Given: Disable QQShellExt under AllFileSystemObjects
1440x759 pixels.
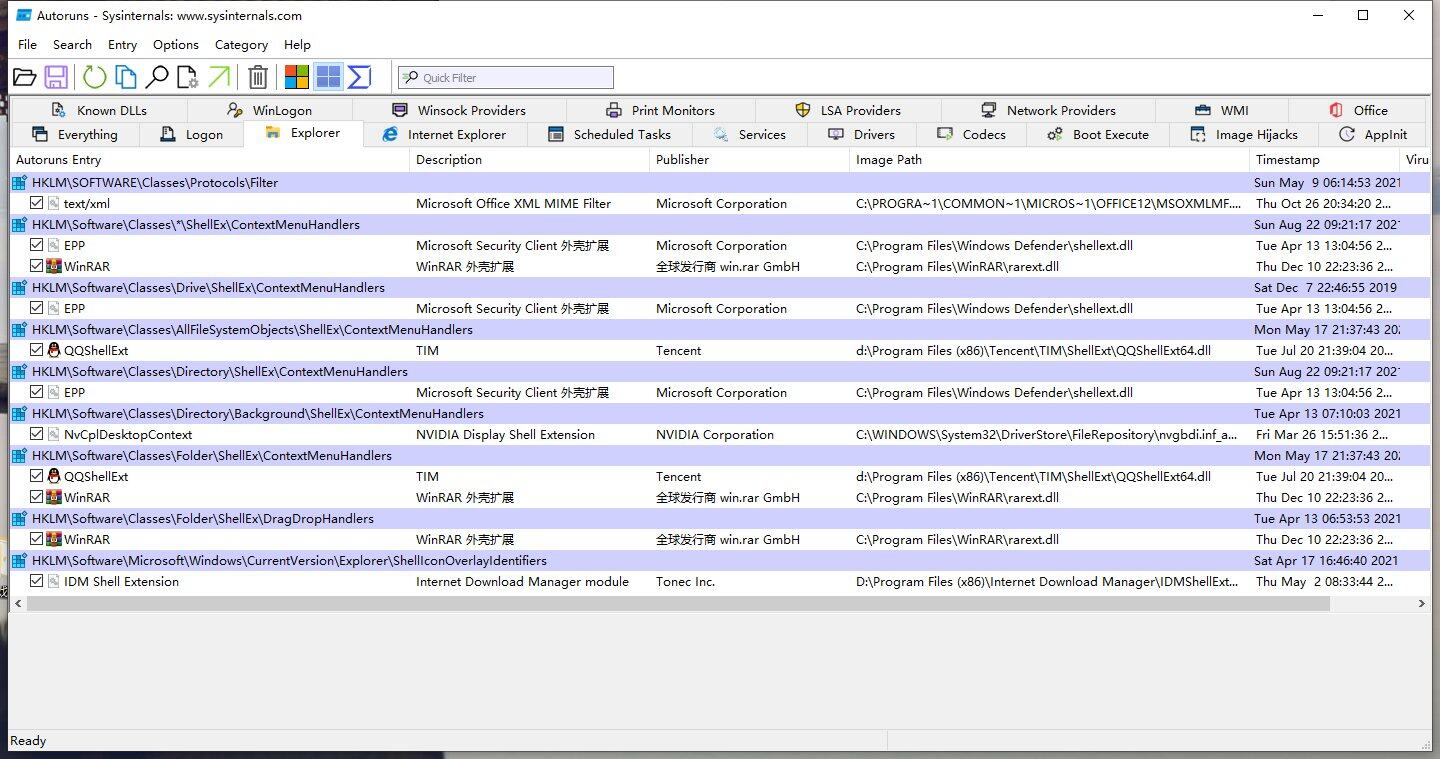Looking at the screenshot, I should (37, 350).
